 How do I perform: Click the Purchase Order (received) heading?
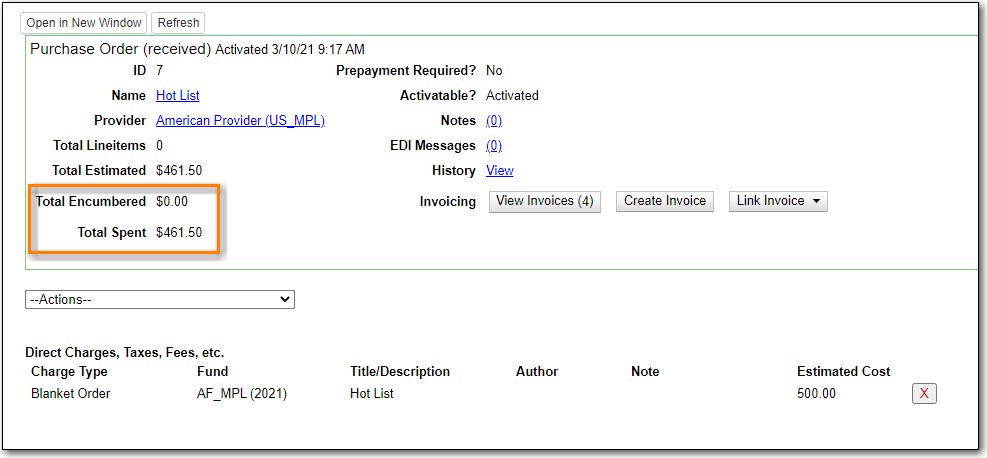point(120,49)
